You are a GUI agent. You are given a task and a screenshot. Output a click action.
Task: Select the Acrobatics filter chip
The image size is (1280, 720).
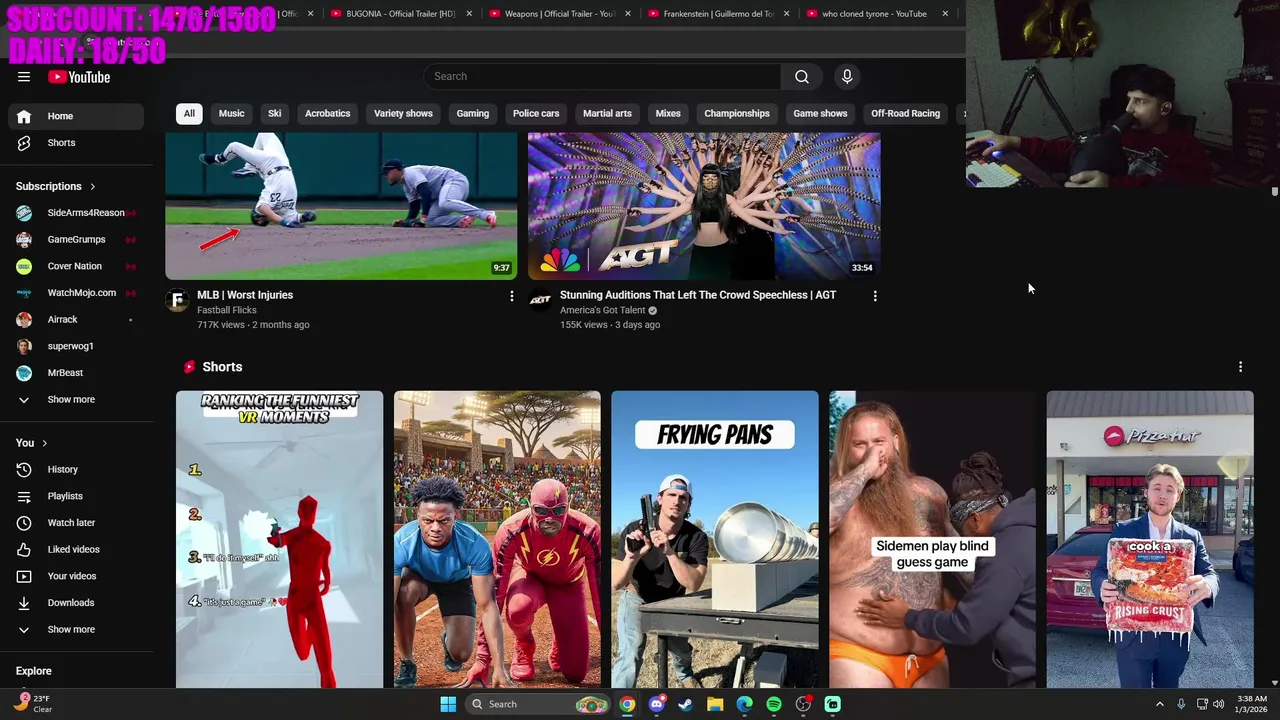pos(327,113)
